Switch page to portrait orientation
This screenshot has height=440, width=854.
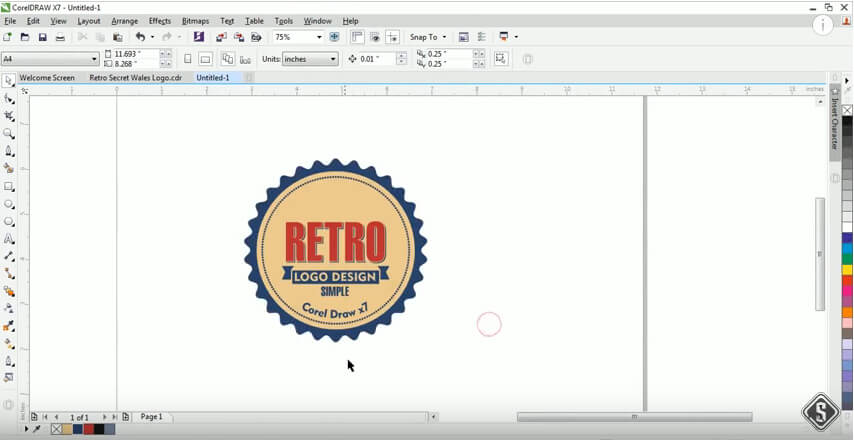[187, 59]
